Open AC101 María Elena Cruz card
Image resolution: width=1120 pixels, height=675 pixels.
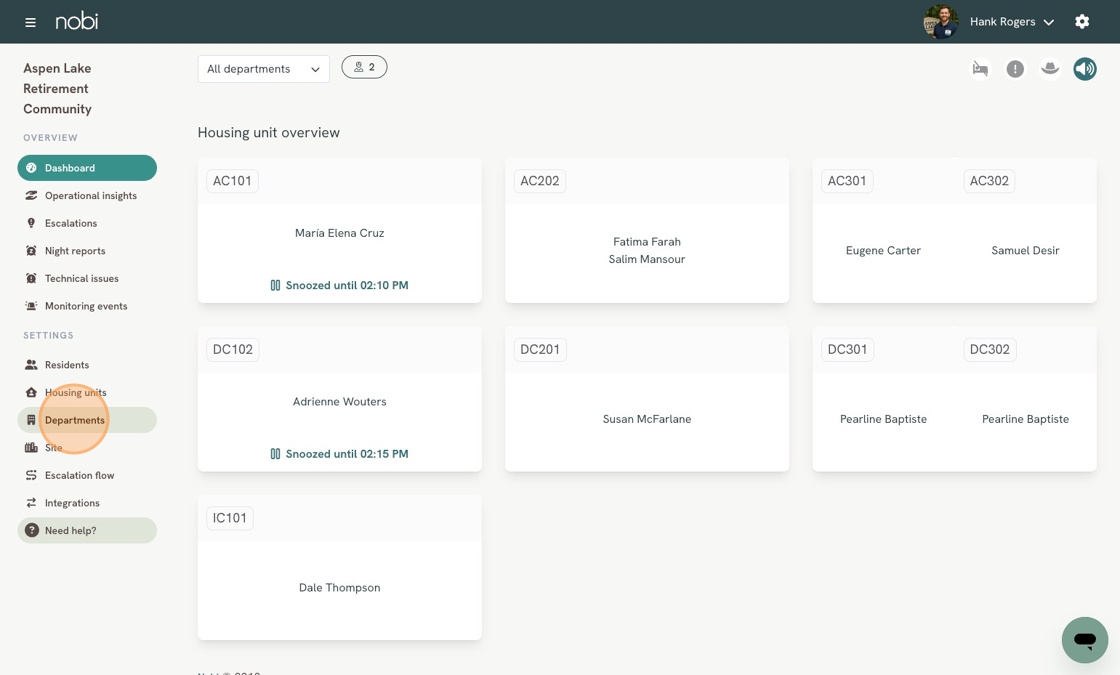click(x=339, y=233)
